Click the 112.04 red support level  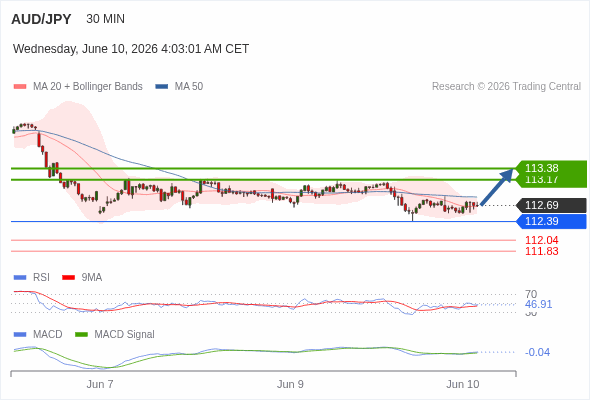(541, 240)
